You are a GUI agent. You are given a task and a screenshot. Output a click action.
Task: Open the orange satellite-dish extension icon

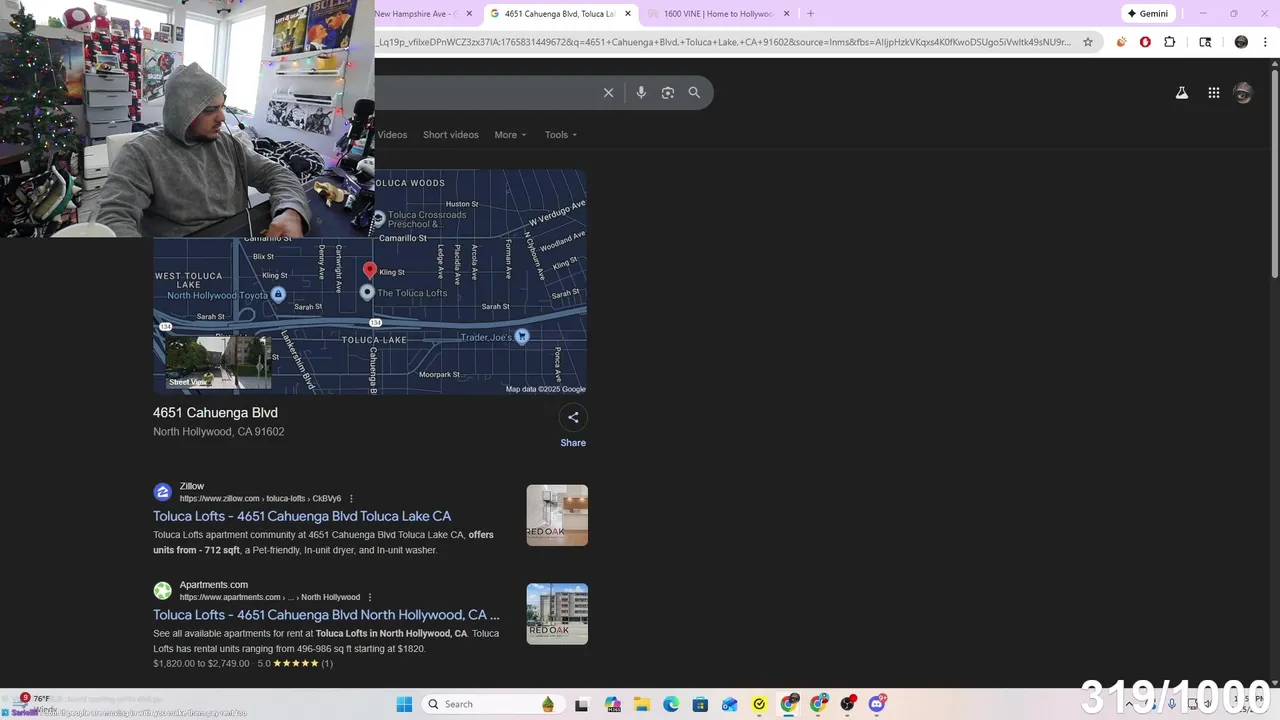click(x=1121, y=42)
